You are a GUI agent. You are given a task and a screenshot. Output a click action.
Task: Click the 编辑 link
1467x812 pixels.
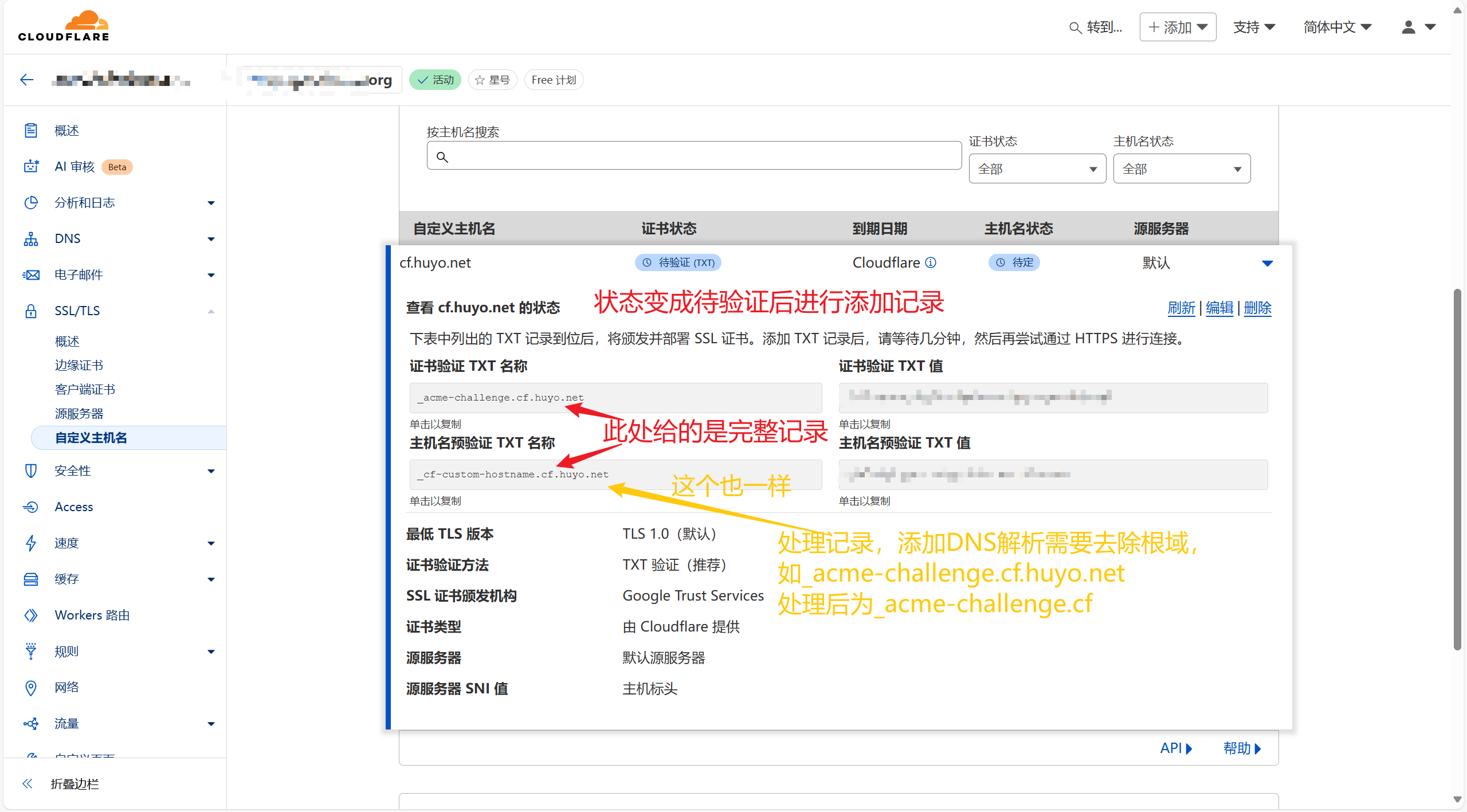click(x=1219, y=308)
